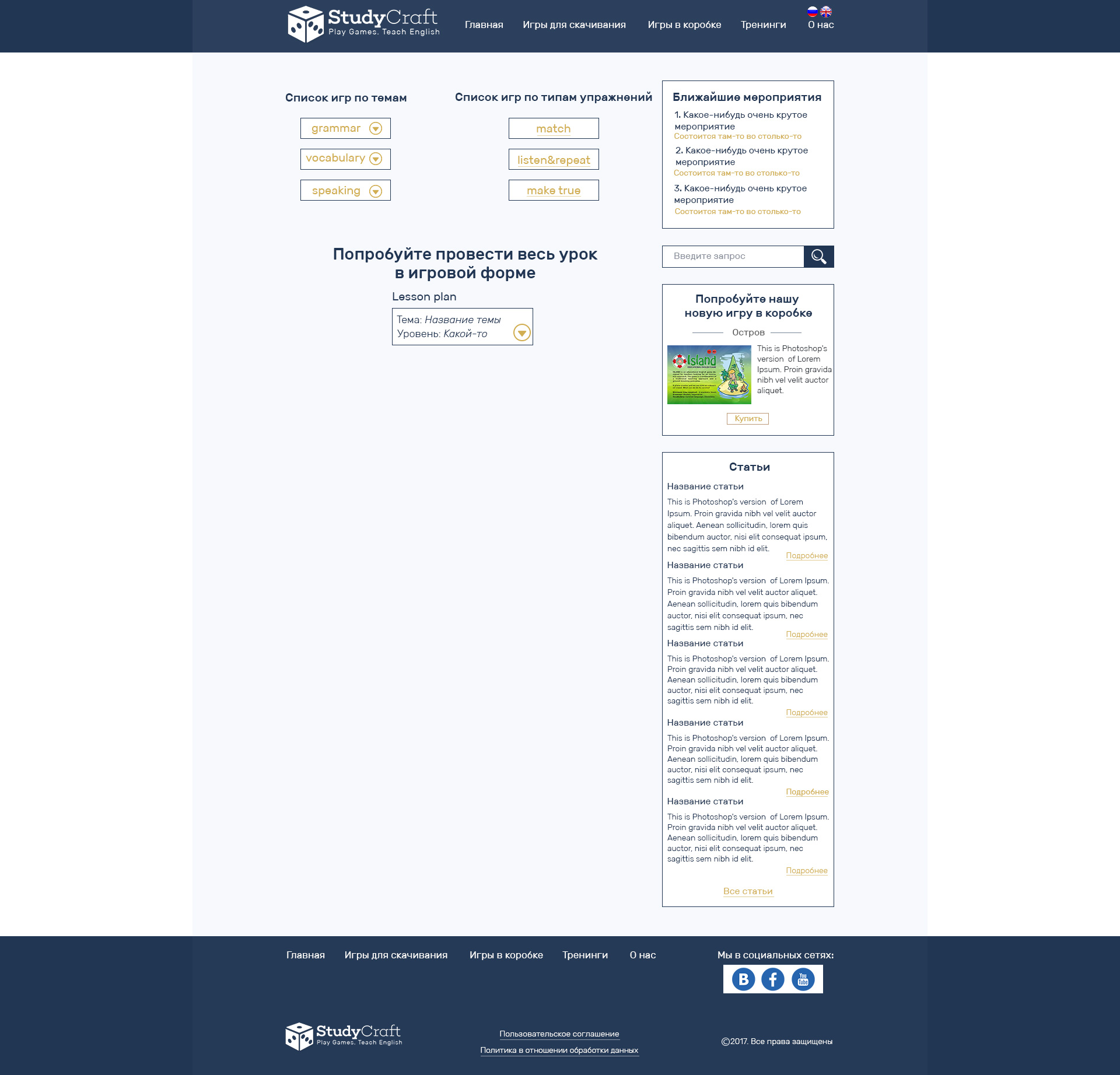Open Пользовательское соглашение link
1120x1075 pixels.
pyautogui.click(x=559, y=1034)
